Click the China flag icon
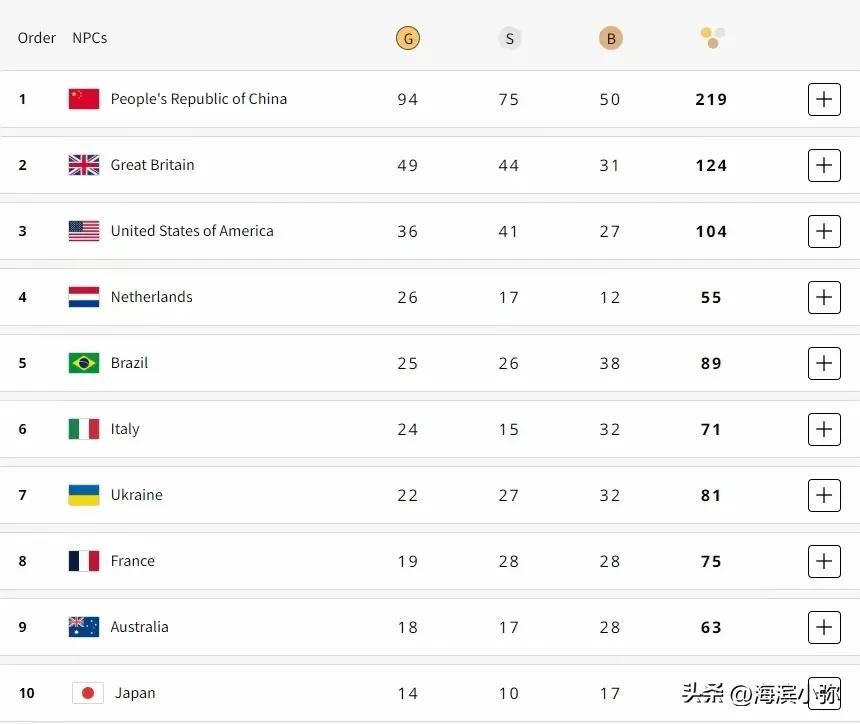Viewport: 860px width, 724px height. click(x=84, y=99)
